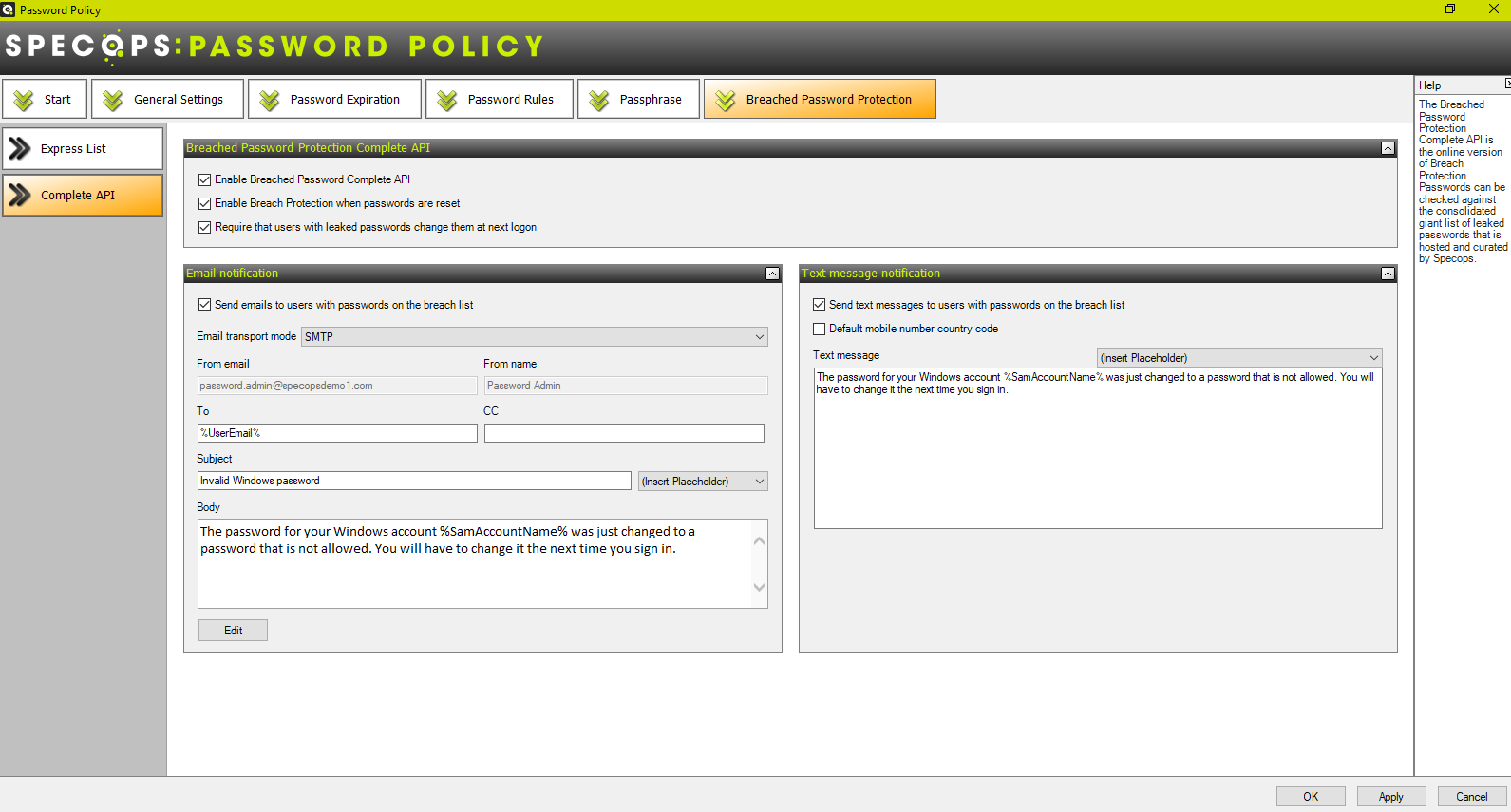
Task: Toggle Enable Breached Password Complete API checkbox
Action: coord(204,179)
